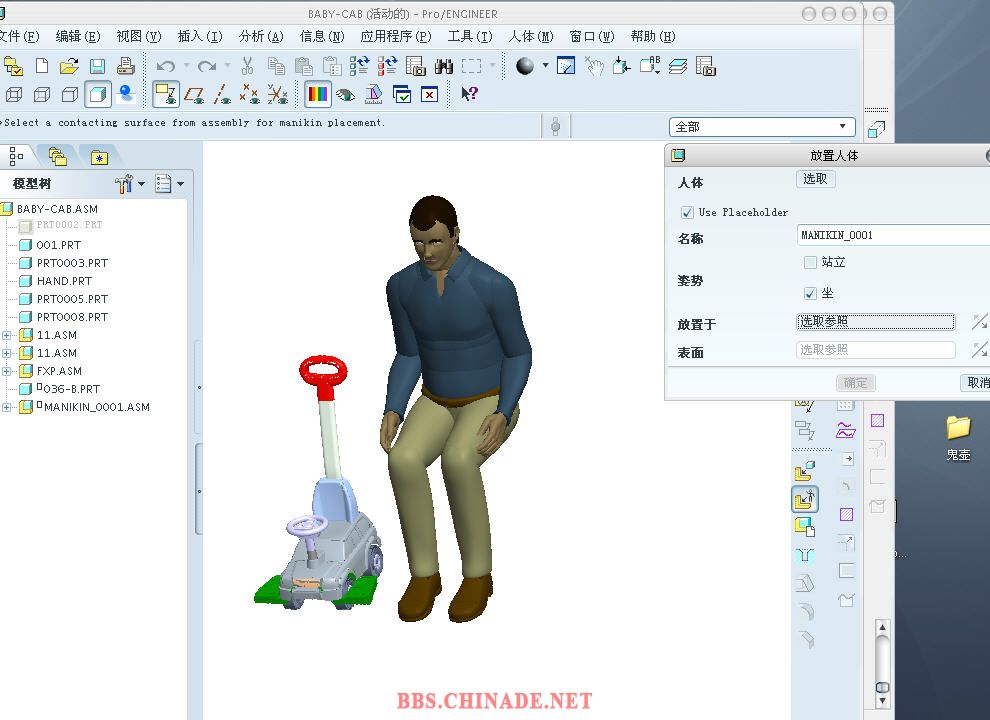The height and width of the screenshot is (720, 990).
Task: Click the regenerate model icon with blue arrows
Action: pyautogui.click(x=359, y=66)
